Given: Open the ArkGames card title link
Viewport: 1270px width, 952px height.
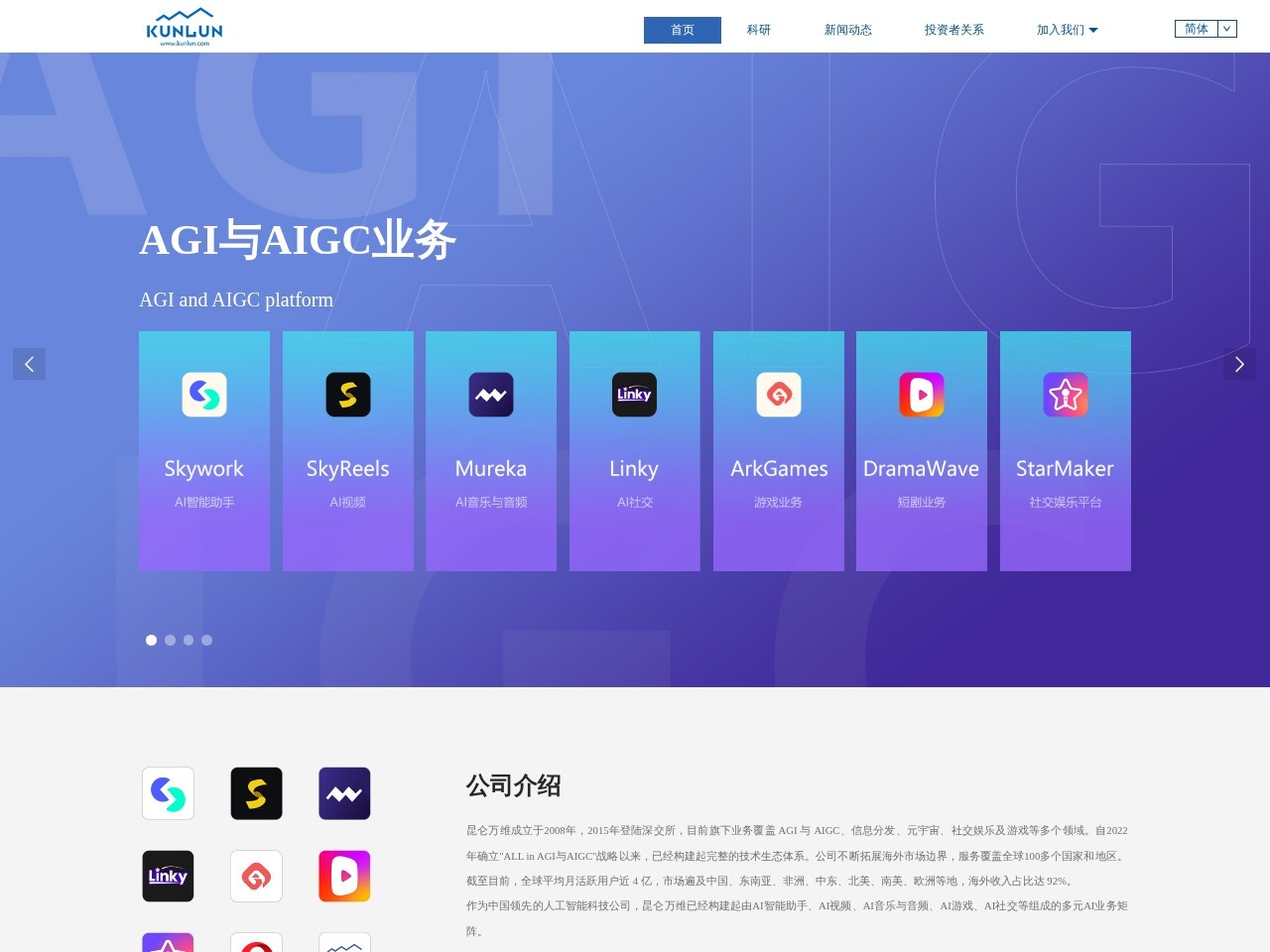Looking at the screenshot, I should click(x=779, y=469).
